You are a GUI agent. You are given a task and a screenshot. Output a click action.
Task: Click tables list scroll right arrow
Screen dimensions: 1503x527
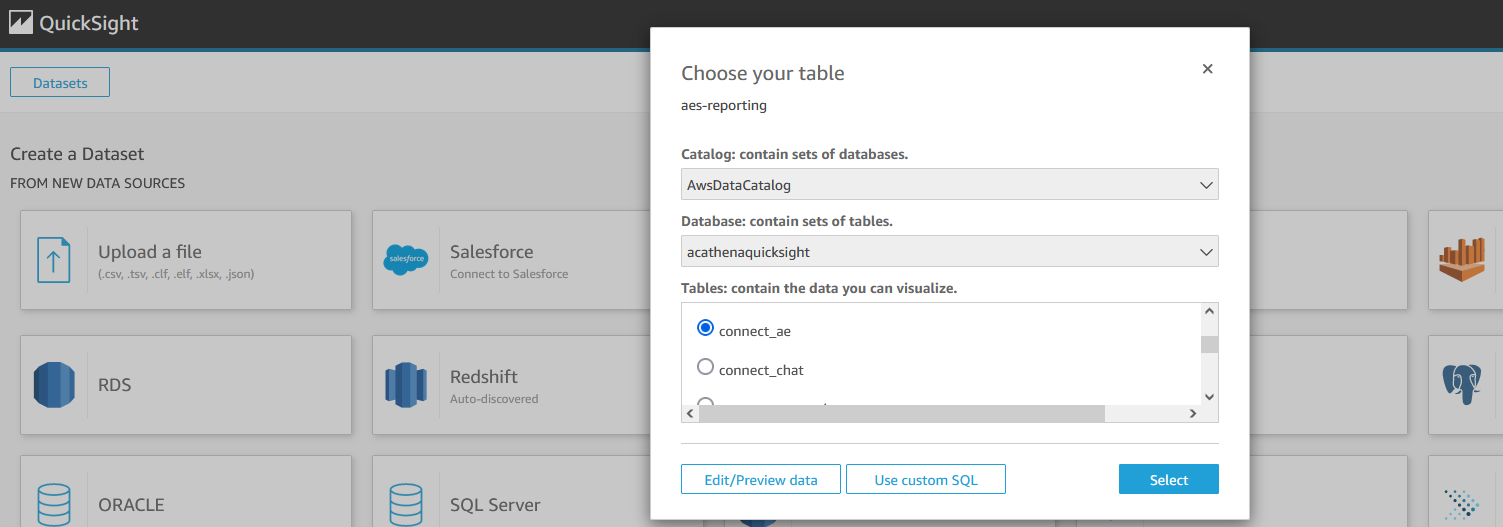(1192, 414)
